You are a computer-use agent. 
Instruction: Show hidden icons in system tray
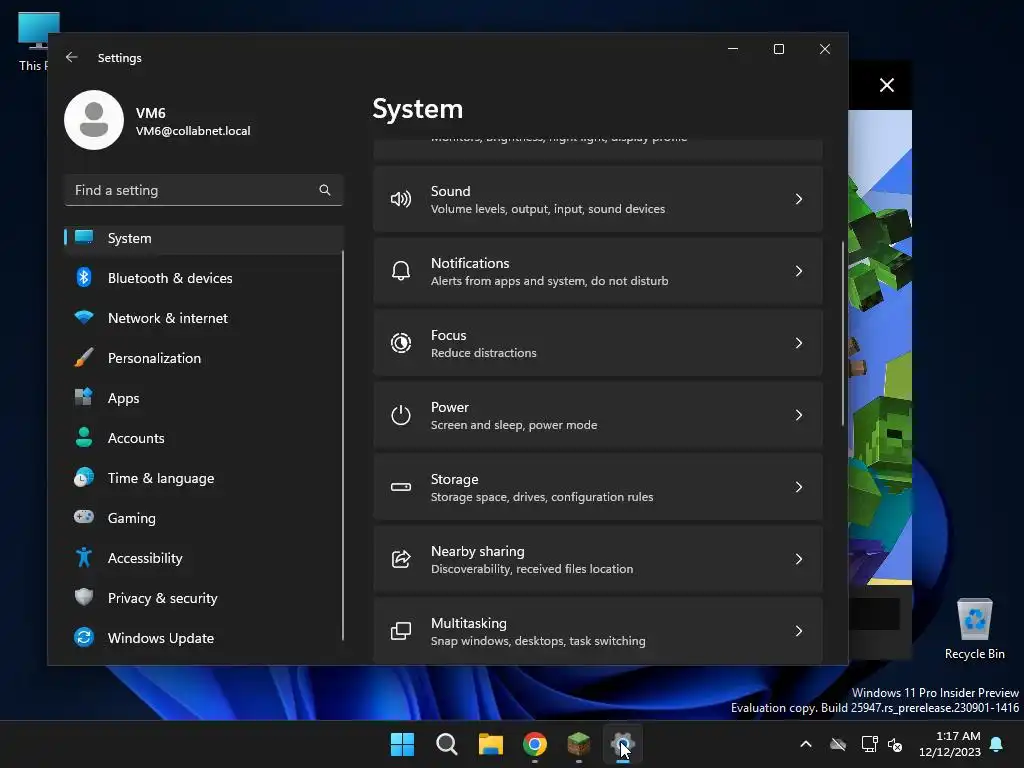click(806, 744)
